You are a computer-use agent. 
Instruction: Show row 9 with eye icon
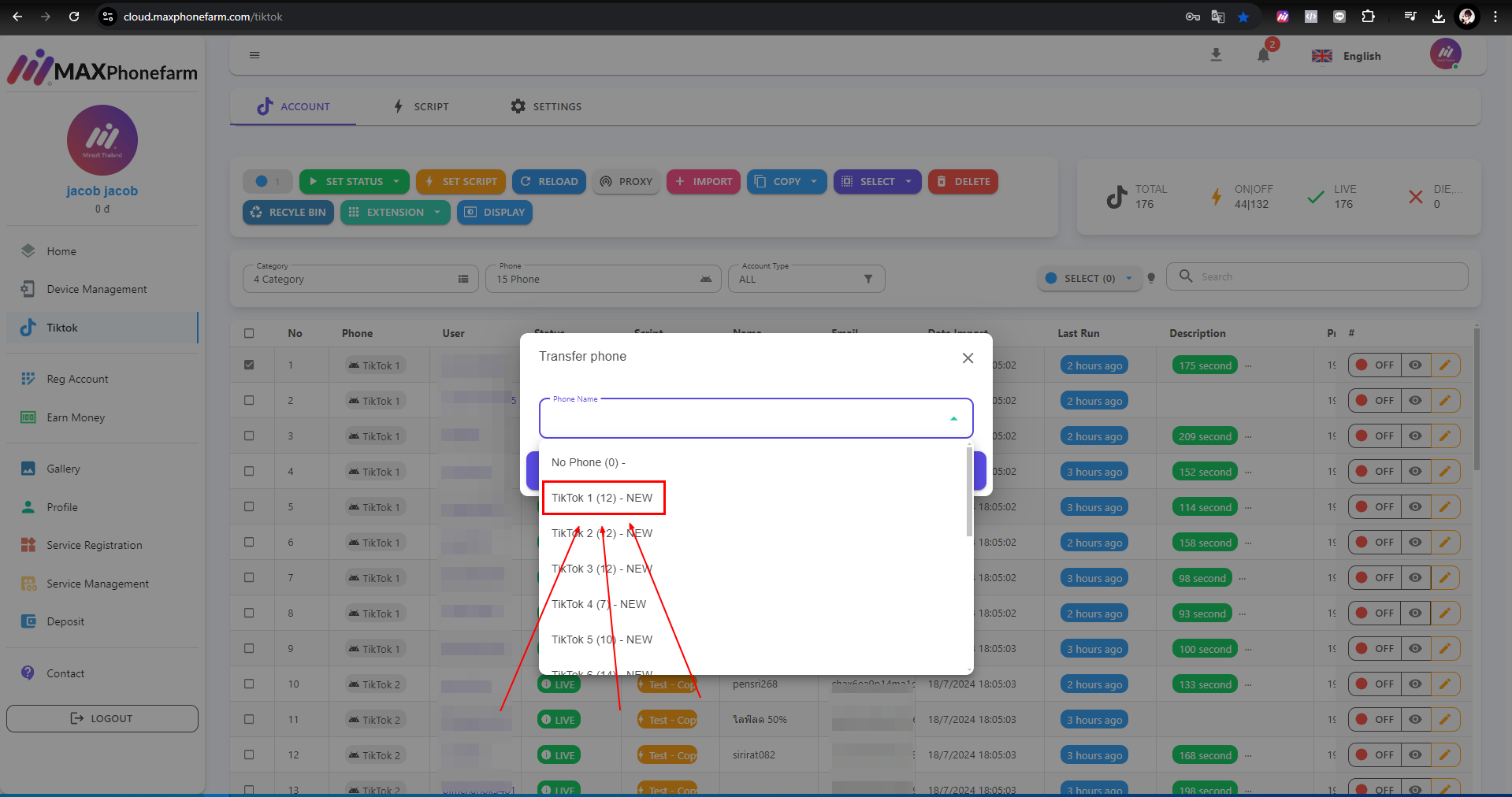(1415, 649)
